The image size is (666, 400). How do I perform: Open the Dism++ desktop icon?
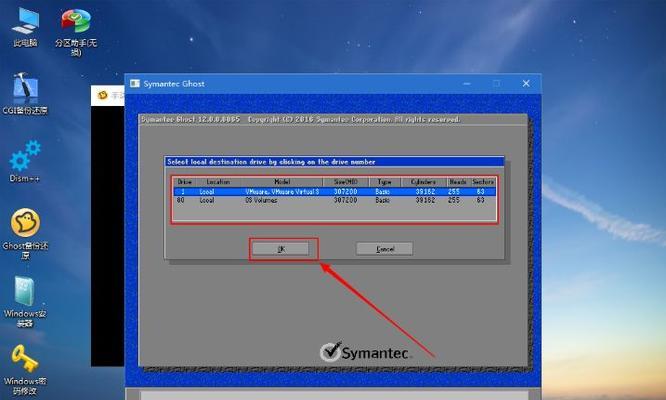(x=25, y=161)
